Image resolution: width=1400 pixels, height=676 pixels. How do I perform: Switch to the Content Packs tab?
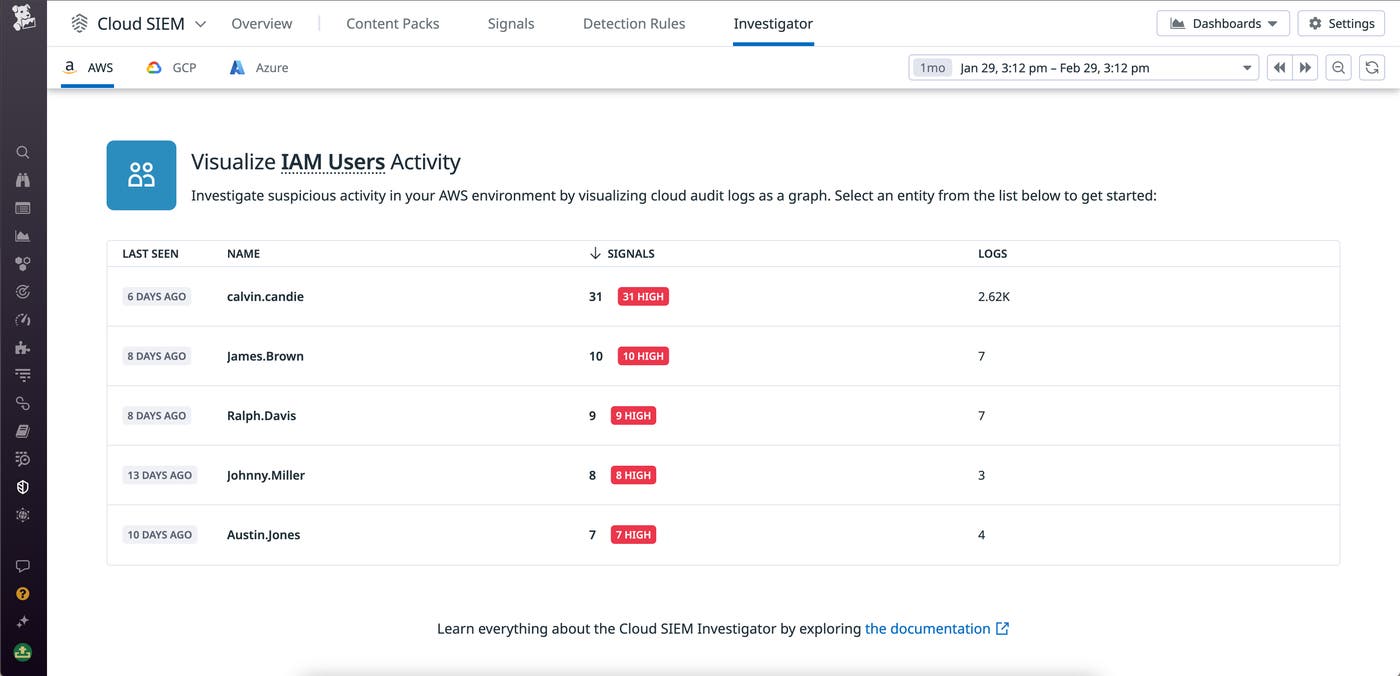point(393,23)
